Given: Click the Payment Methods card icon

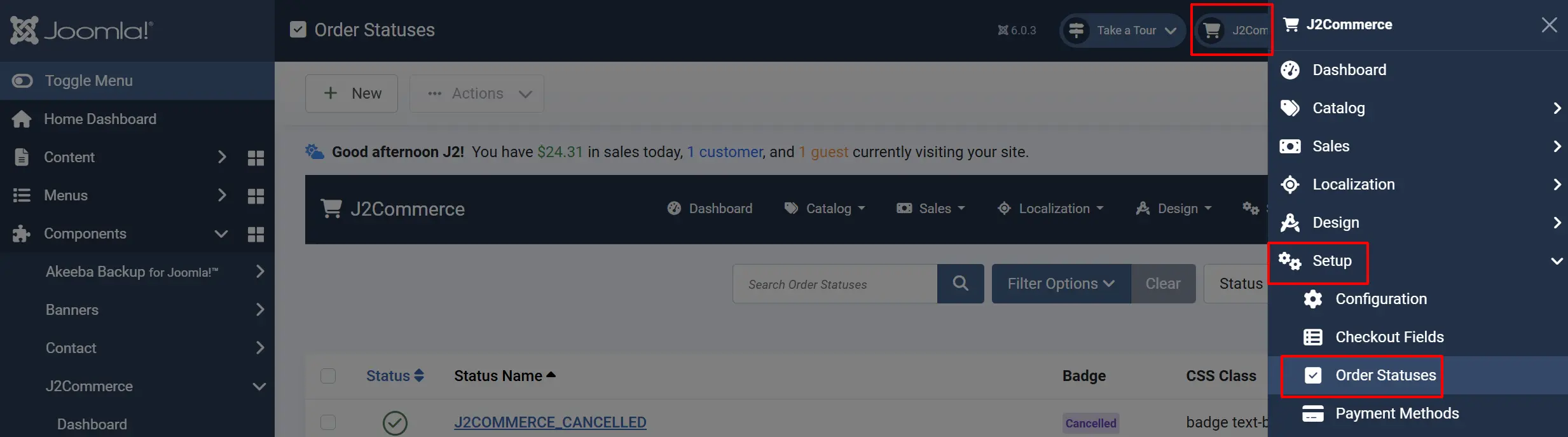Looking at the screenshot, I should (x=1313, y=413).
